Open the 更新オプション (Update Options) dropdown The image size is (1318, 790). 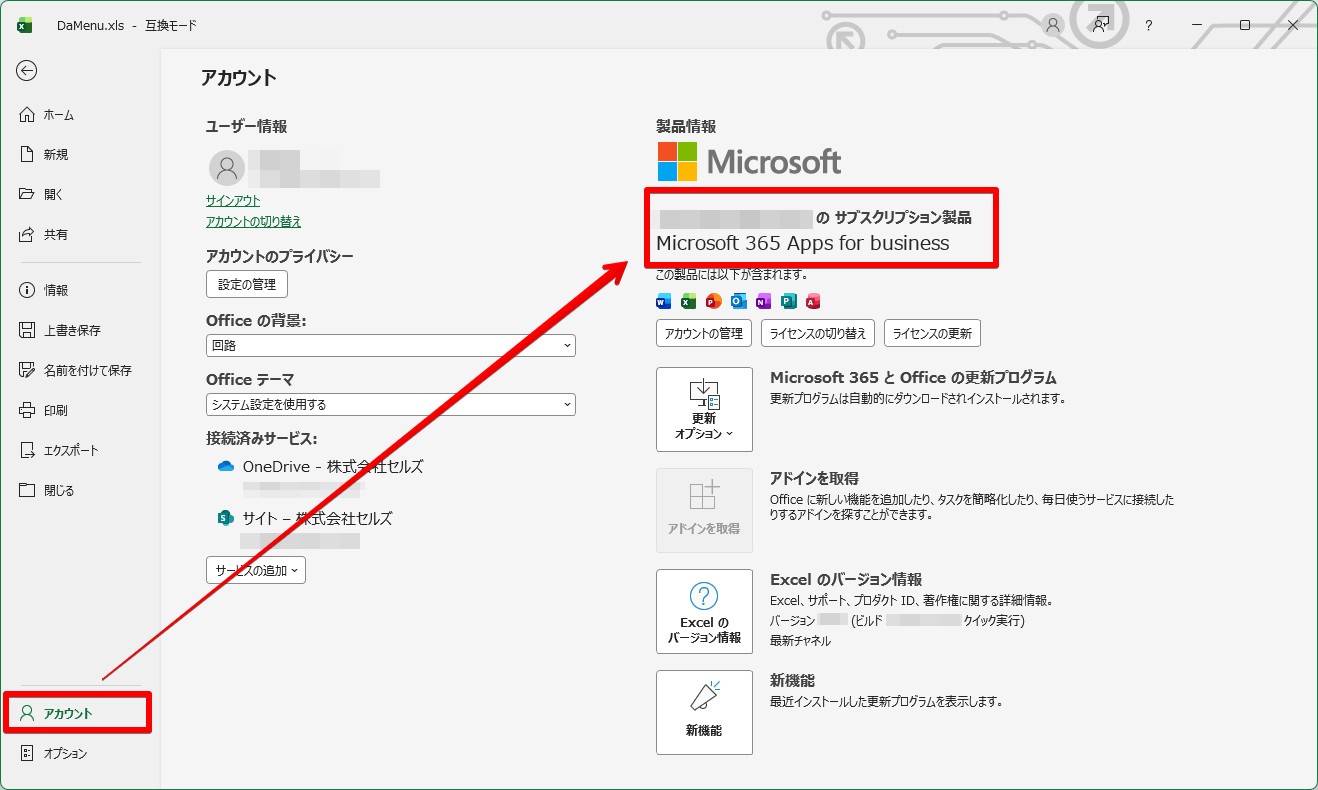coord(704,409)
